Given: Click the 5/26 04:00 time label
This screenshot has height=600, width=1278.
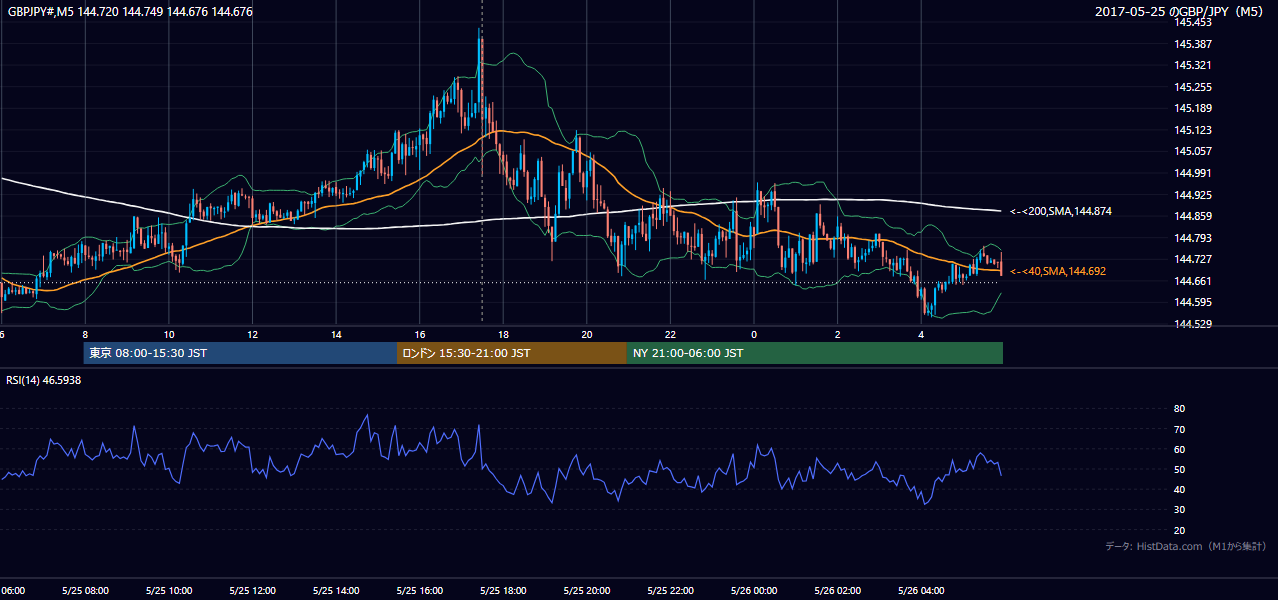Looking at the screenshot, I should click(921, 590).
